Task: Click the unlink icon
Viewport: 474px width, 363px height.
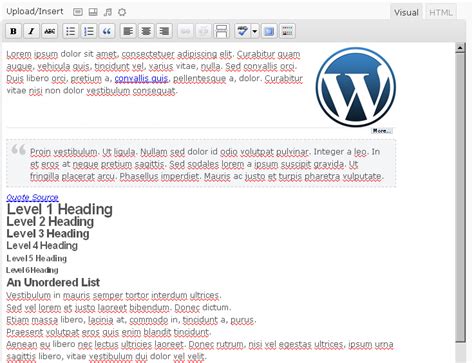Action: point(203,31)
